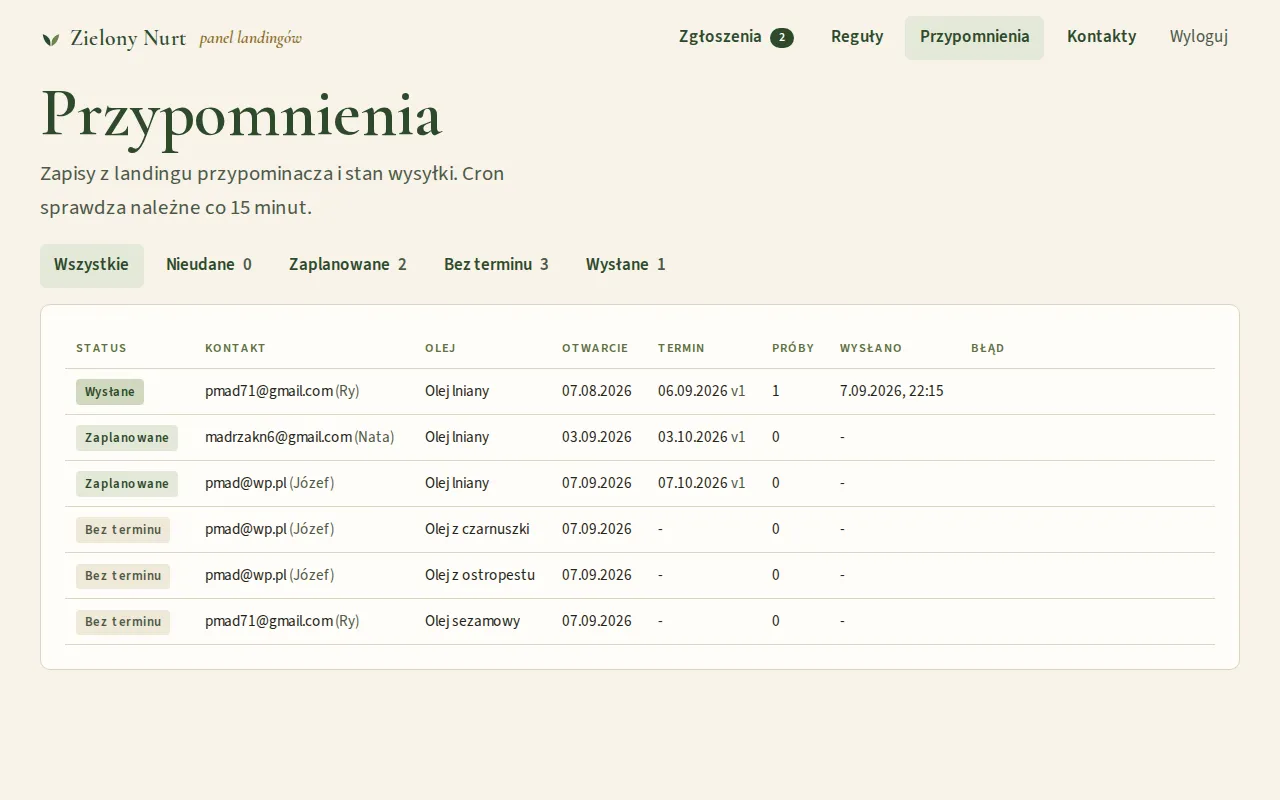The height and width of the screenshot is (800, 1280).
Task: Click the Wysłane status badge
Action: [x=110, y=392]
